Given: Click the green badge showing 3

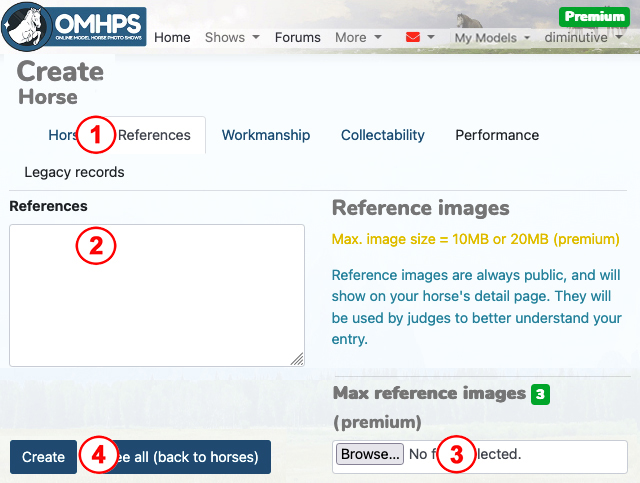Looking at the screenshot, I should 540,394.
